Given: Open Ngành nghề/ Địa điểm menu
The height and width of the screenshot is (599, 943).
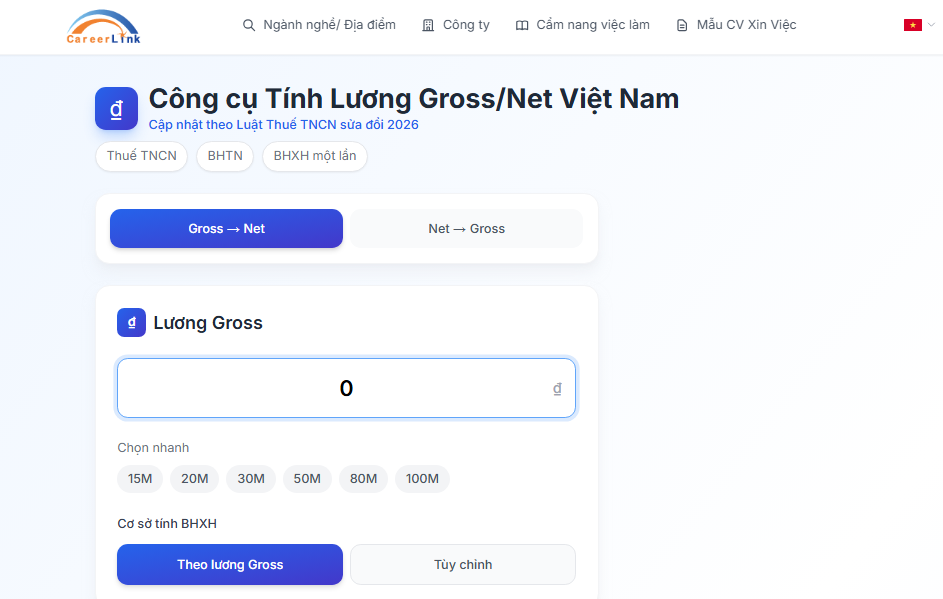Looking at the screenshot, I should click(329, 25).
